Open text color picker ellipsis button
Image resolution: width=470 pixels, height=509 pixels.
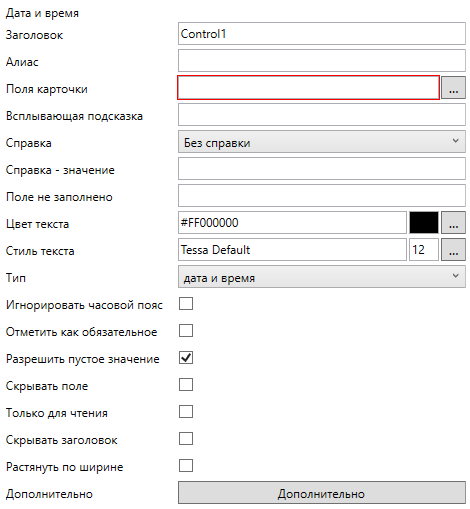point(453,222)
